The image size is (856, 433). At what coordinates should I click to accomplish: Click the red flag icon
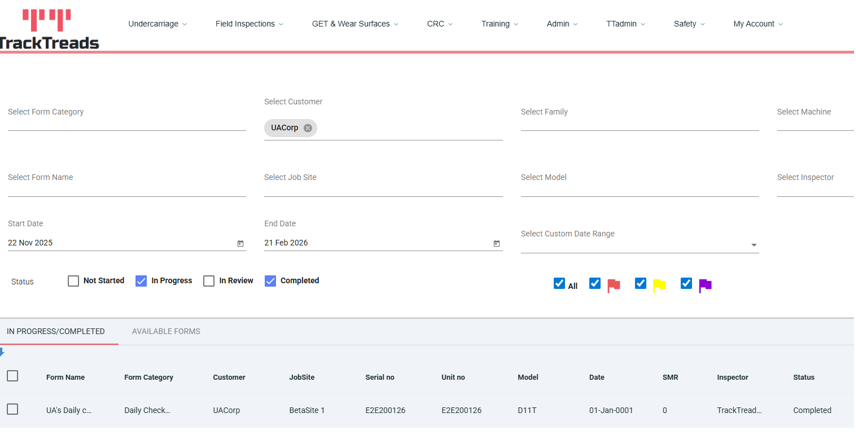pos(614,286)
